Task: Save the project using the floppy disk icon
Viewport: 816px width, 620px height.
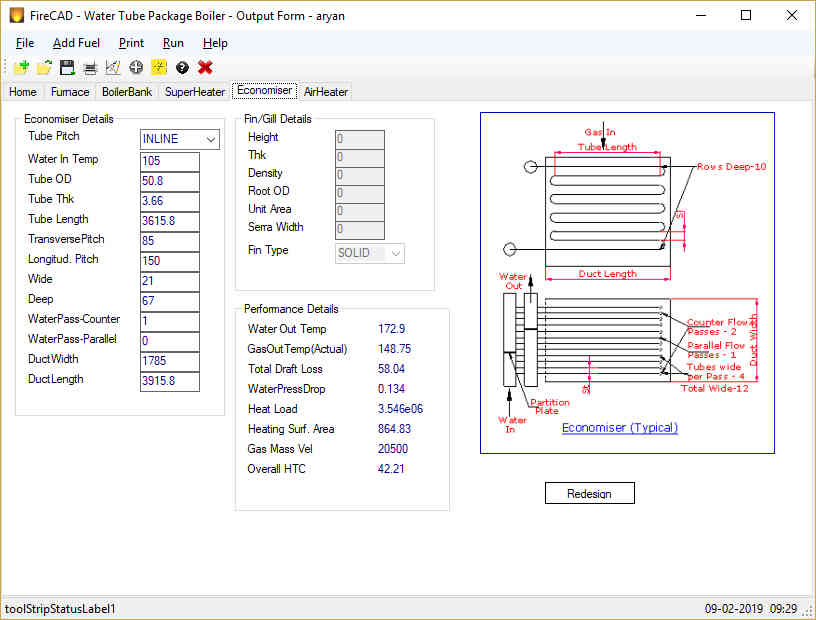Action: [67, 67]
